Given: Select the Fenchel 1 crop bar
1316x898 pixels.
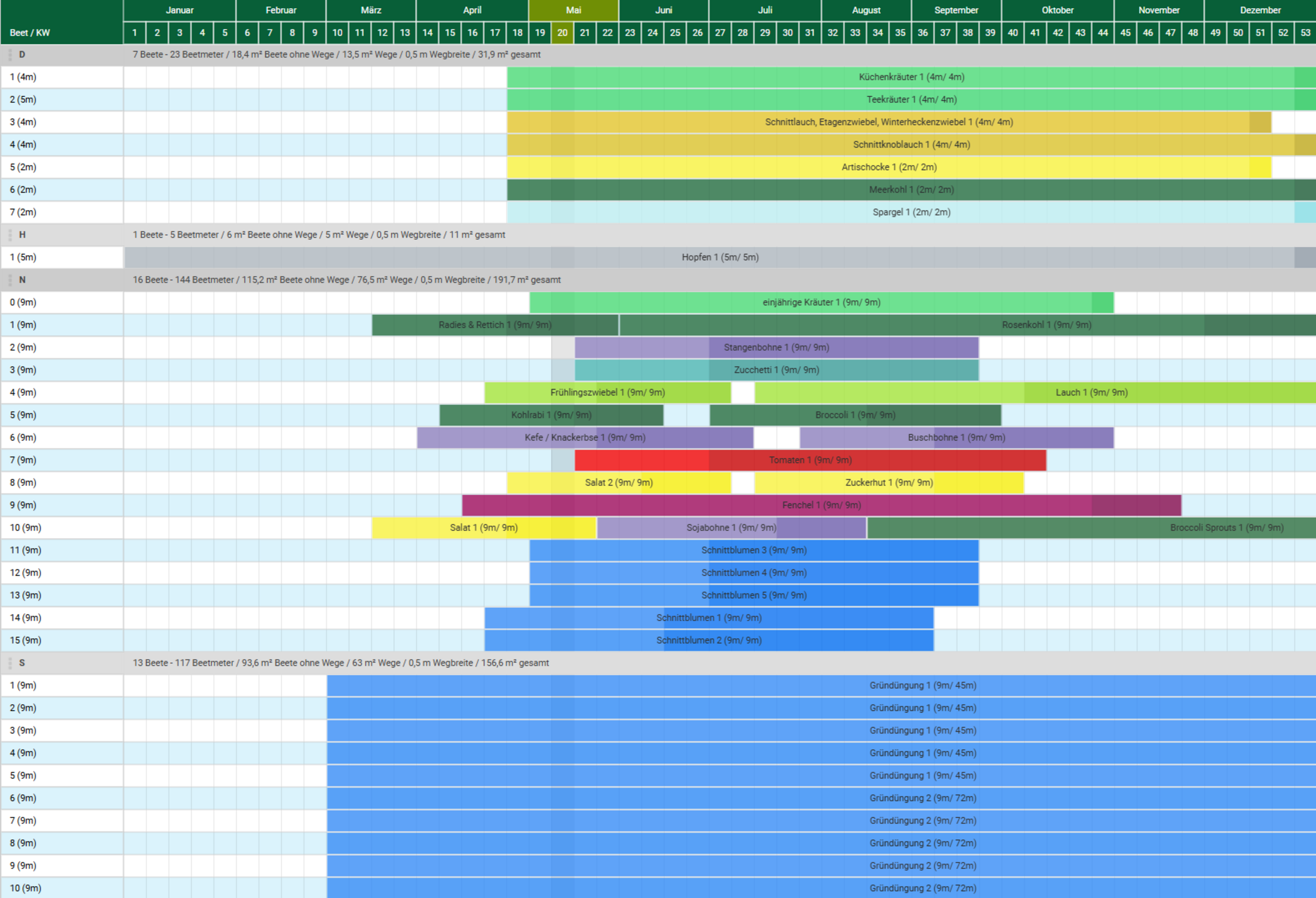Looking at the screenshot, I should (821, 506).
